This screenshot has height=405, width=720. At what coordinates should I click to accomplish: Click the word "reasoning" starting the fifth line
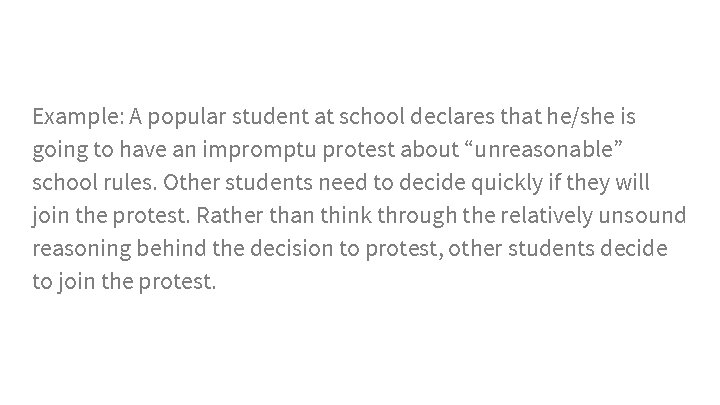pyautogui.click(x=82, y=250)
